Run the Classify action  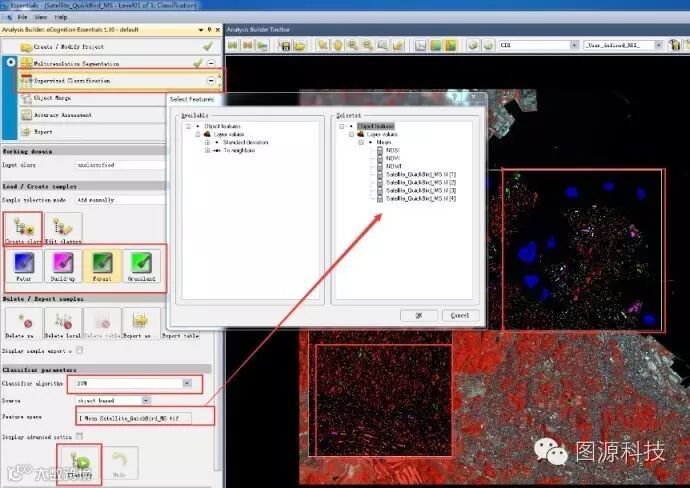tap(80, 464)
